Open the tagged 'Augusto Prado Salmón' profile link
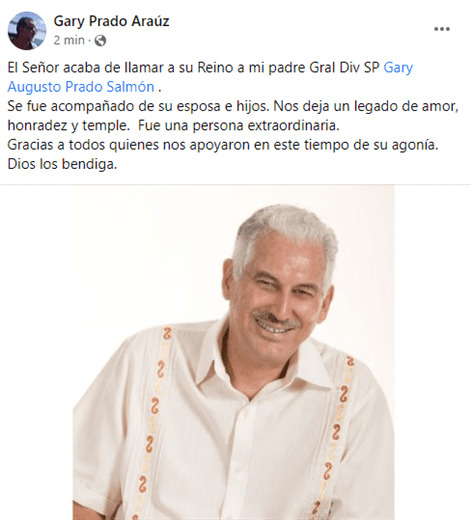This screenshot has width=471, height=520. (81, 87)
